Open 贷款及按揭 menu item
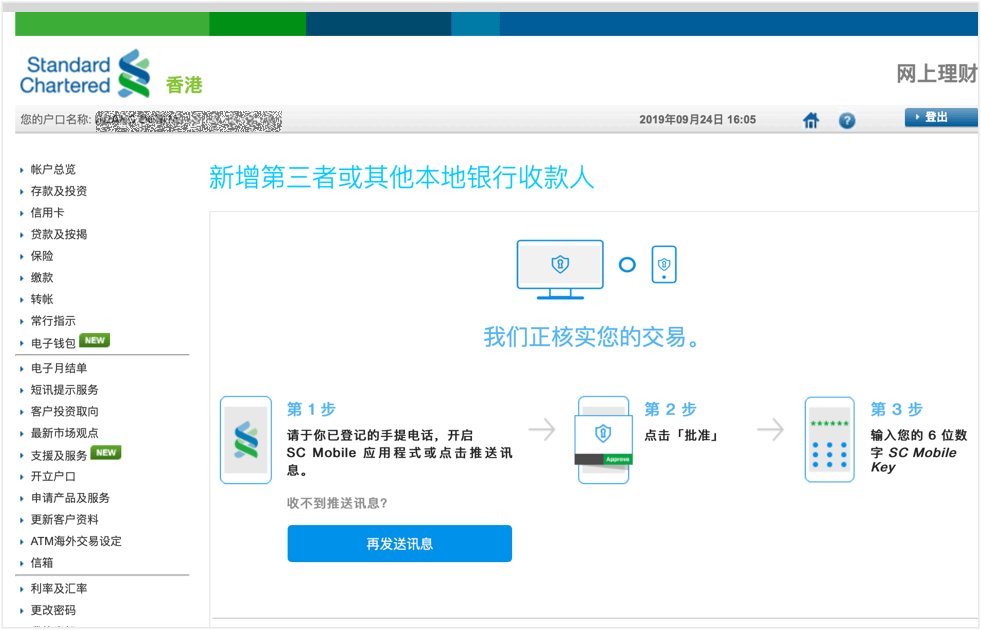Viewport: 981px width, 630px height. 59,234
